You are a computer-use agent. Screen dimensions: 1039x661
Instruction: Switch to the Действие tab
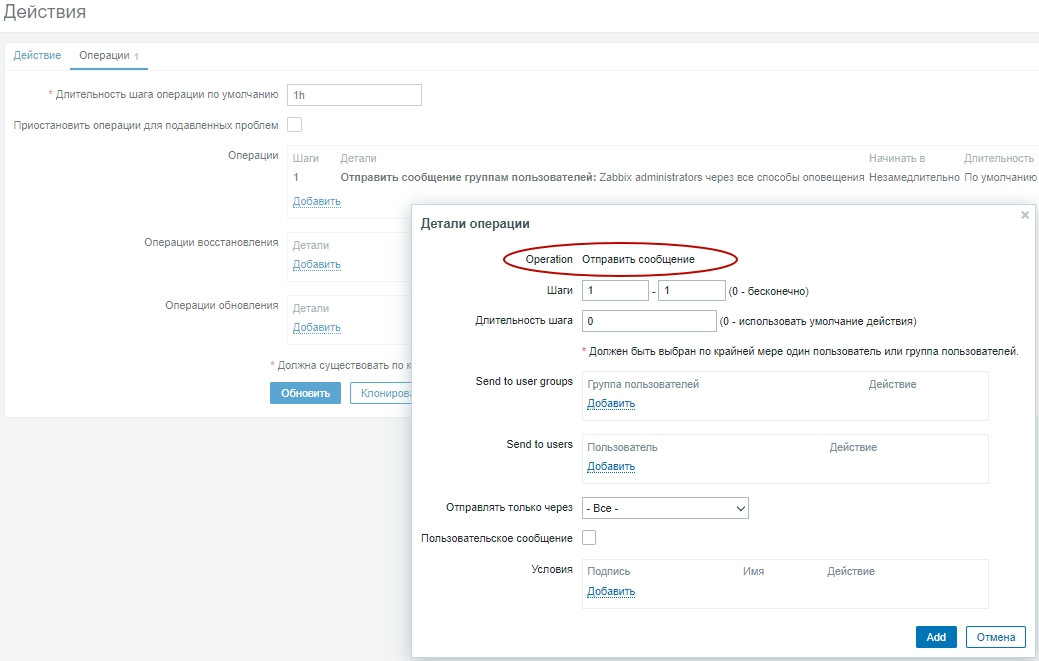37,55
